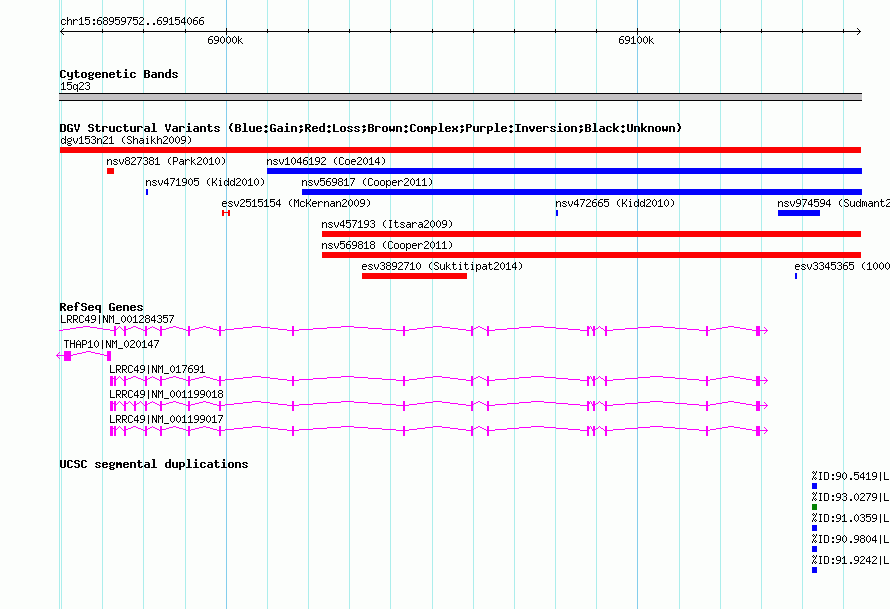The height and width of the screenshot is (609, 890).
Task: Click the nsv974594 (Sudmant) label
Action: tap(833, 203)
